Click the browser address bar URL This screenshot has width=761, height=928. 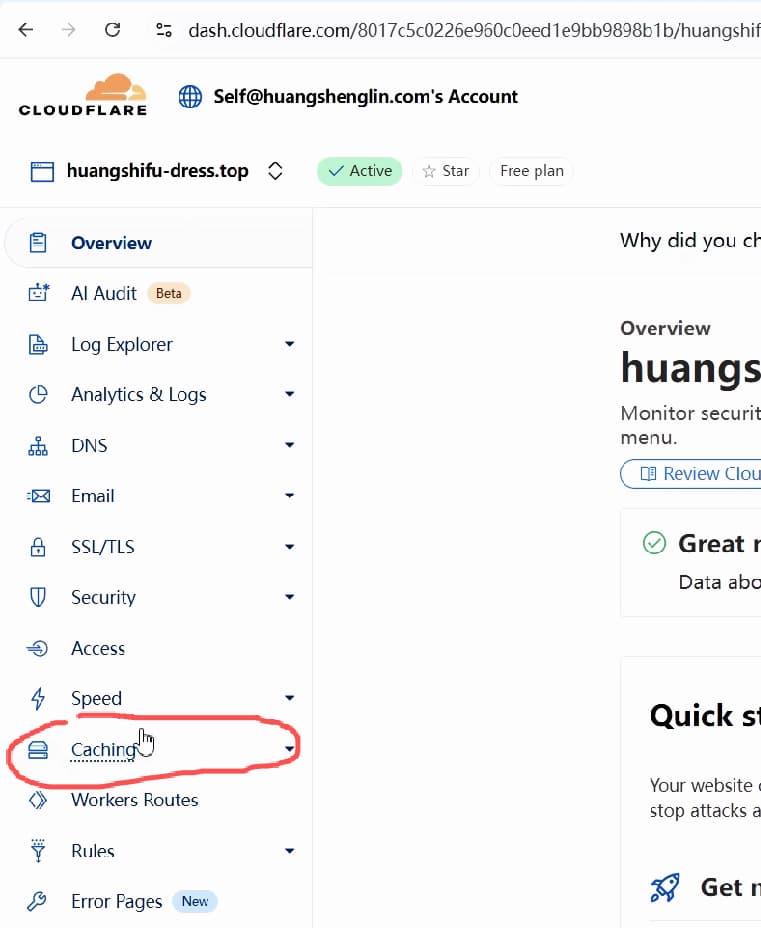tap(473, 30)
